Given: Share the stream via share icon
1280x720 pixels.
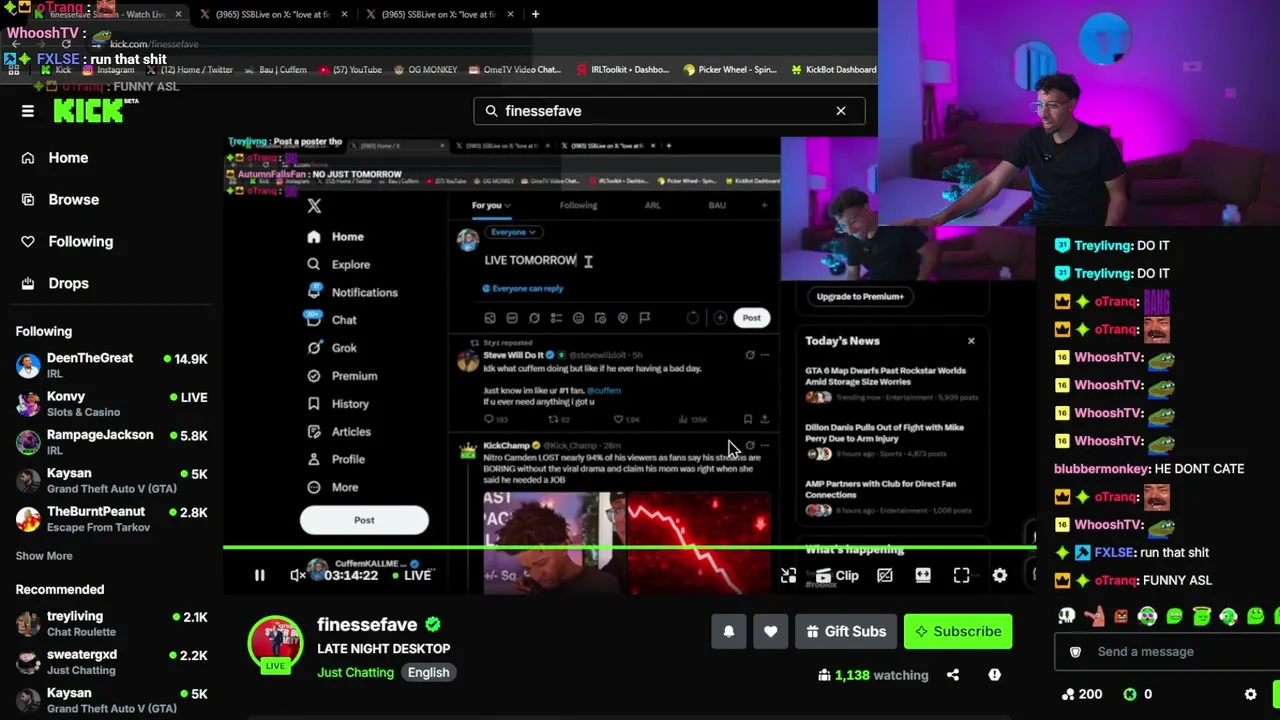Looking at the screenshot, I should point(953,675).
